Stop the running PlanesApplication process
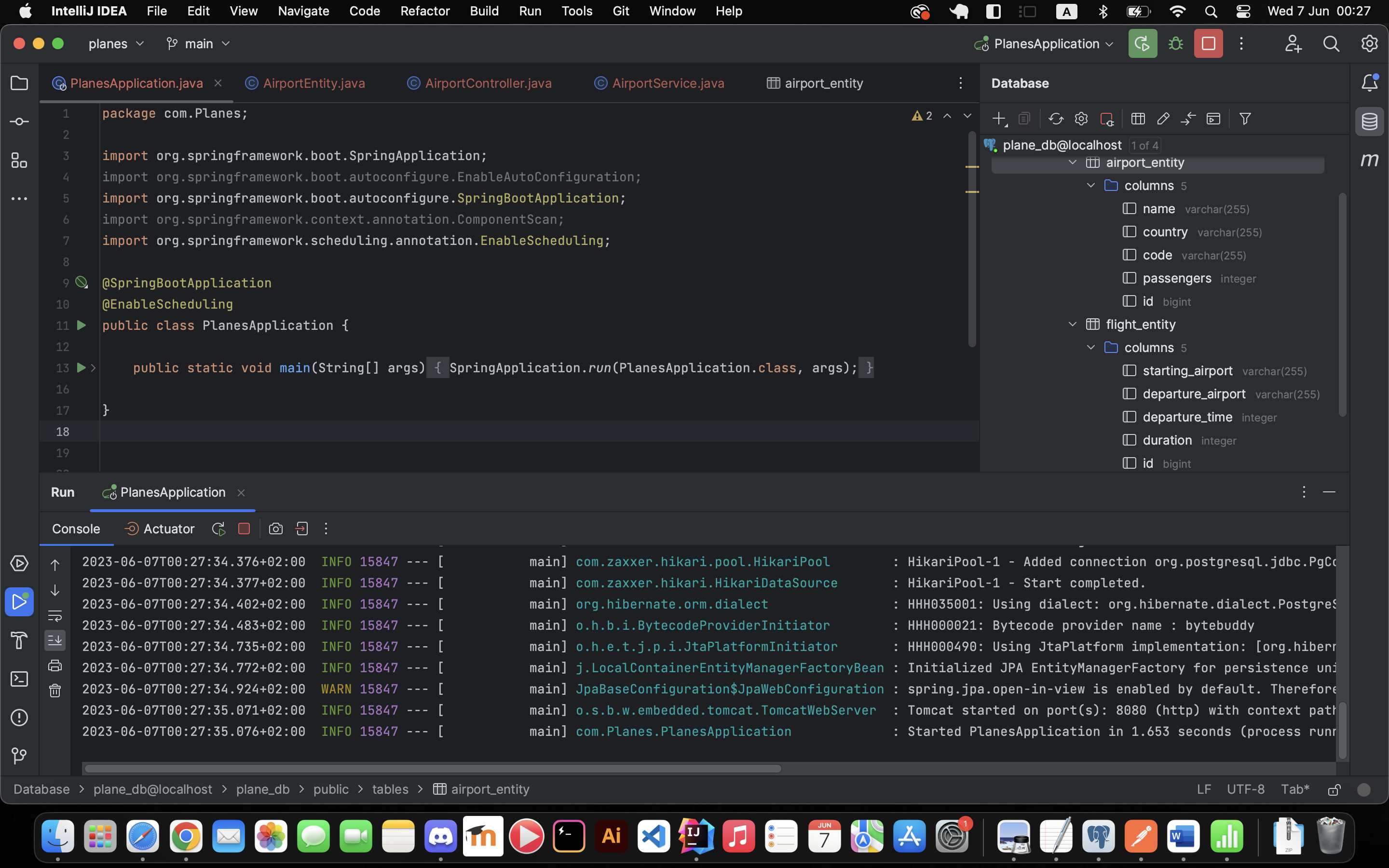The height and width of the screenshot is (868, 1389). (244, 528)
